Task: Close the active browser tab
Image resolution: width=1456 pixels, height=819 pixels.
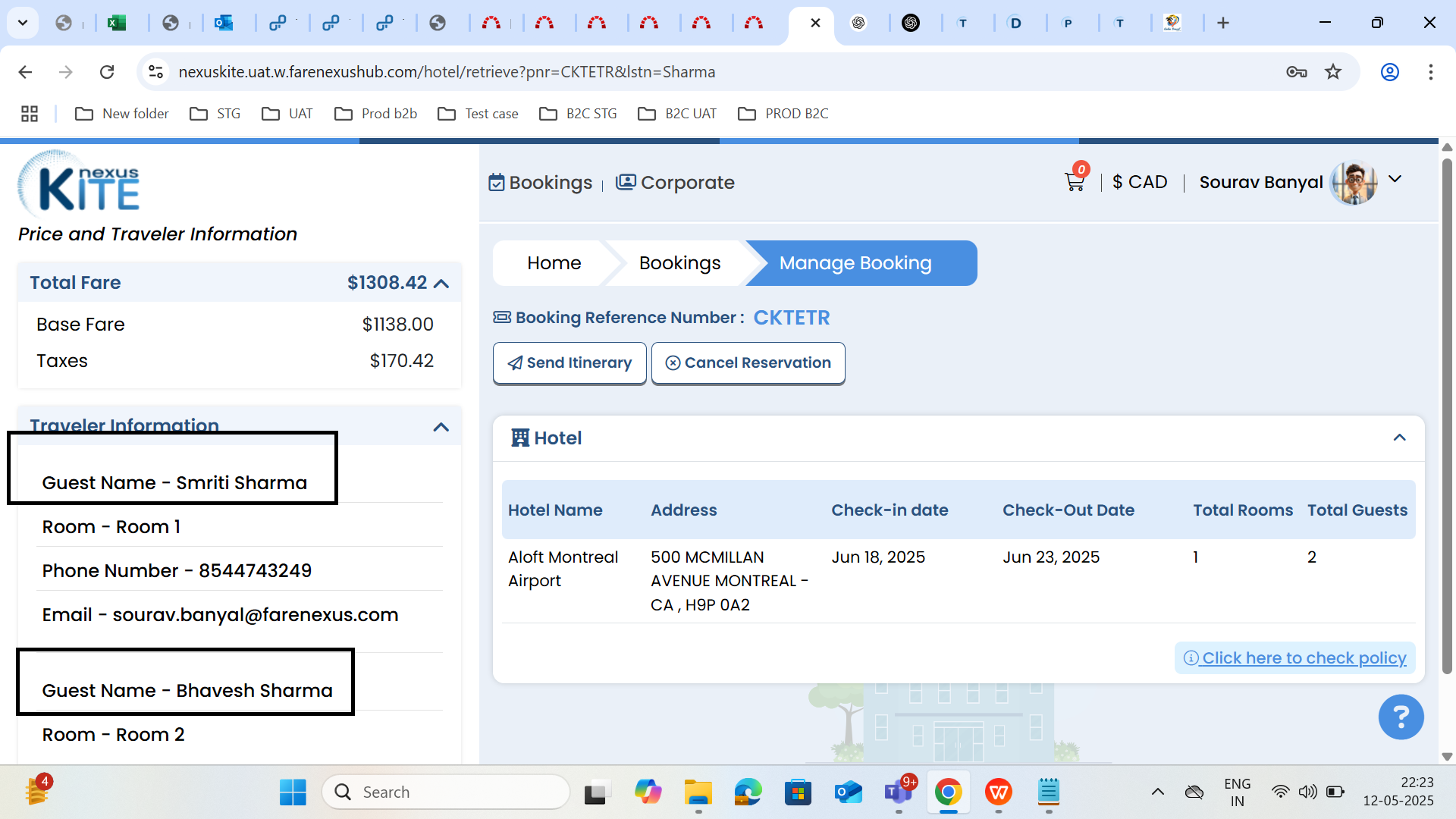Action: tap(815, 23)
